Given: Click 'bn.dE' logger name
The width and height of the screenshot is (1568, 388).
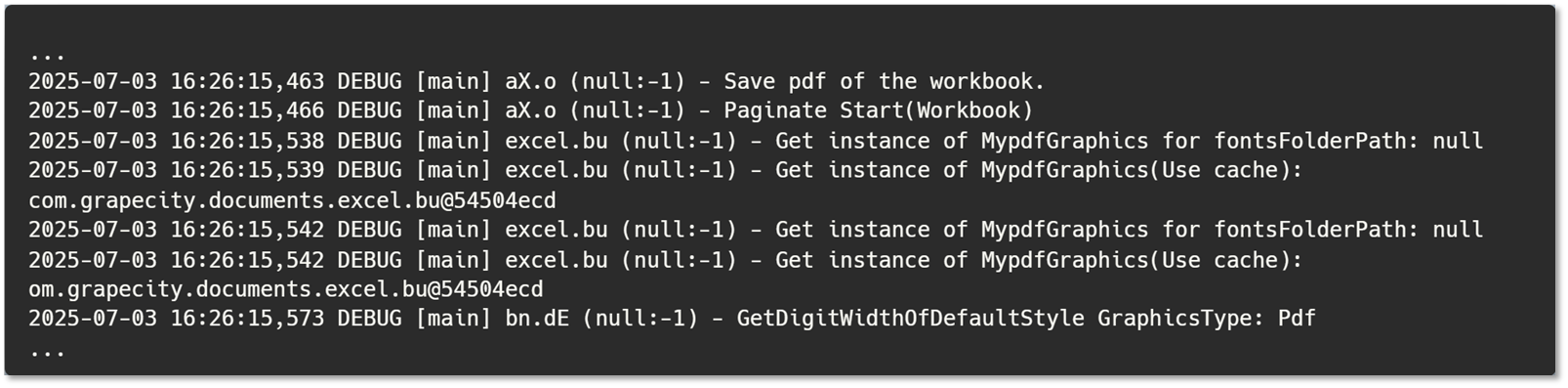Looking at the screenshot, I should coord(537,319).
